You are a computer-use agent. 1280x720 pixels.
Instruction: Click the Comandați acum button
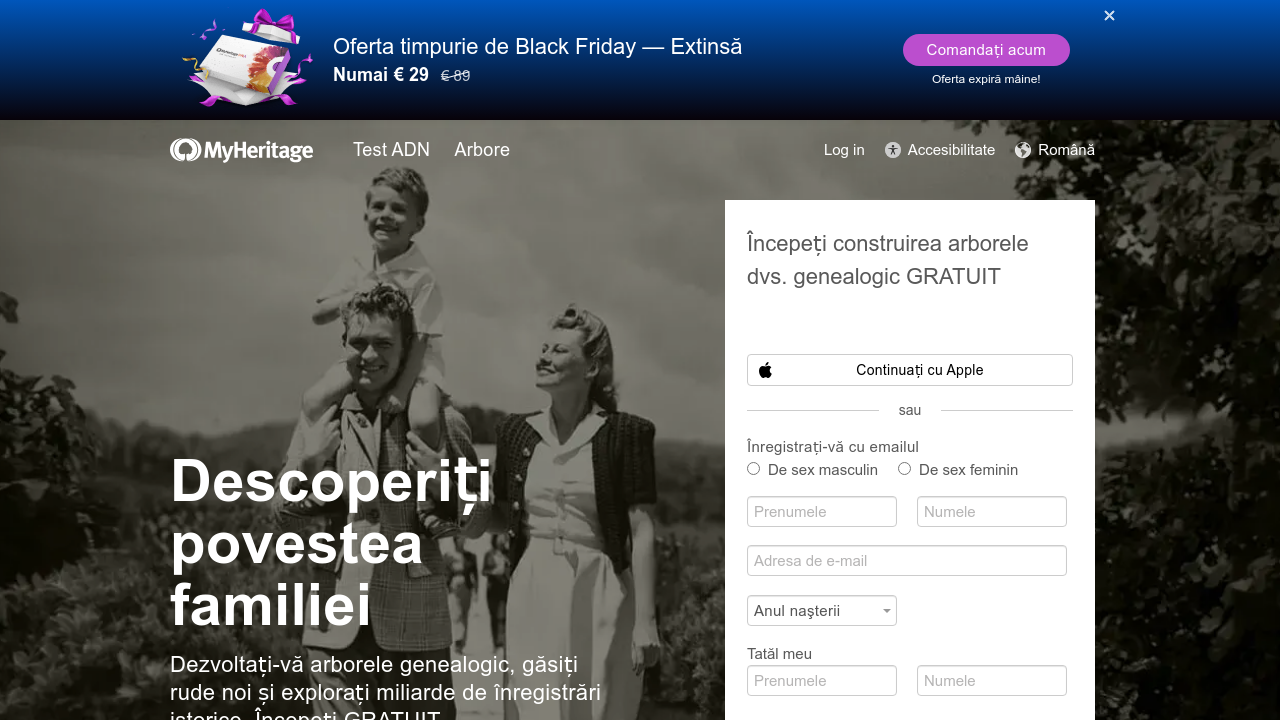pyautogui.click(x=986, y=50)
